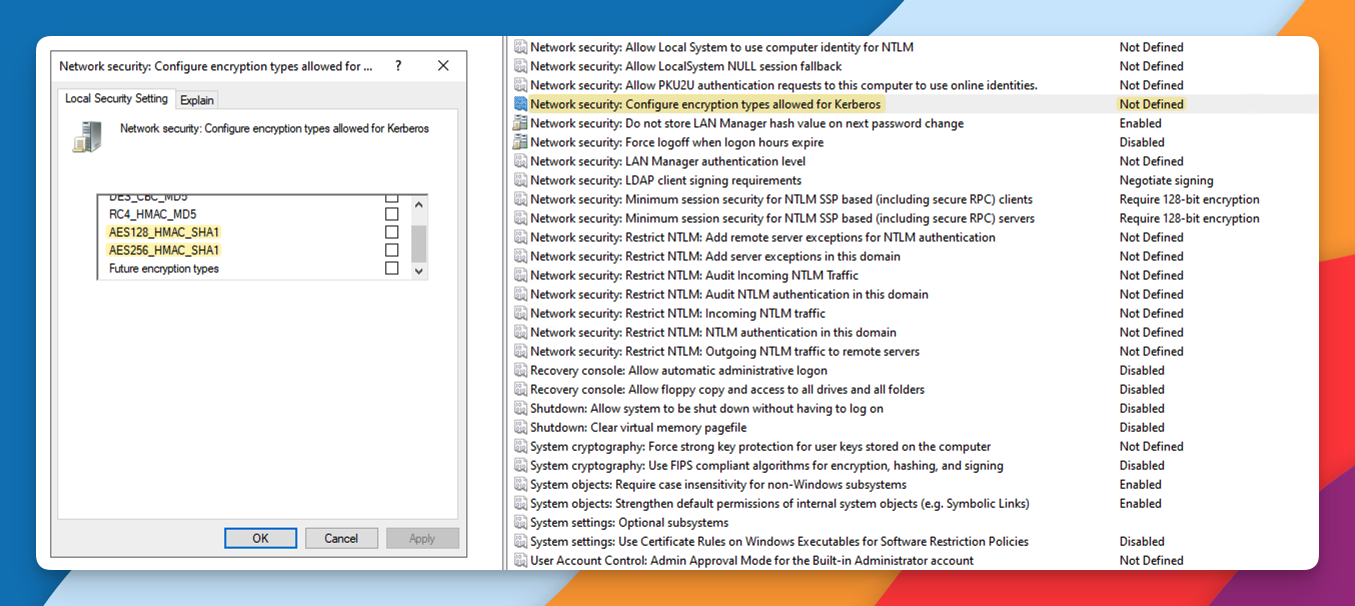The width and height of the screenshot is (1355, 606).
Task: Click the icon beside User Account Control: Admin Approval Mode
Action: pyautogui.click(x=521, y=561)
